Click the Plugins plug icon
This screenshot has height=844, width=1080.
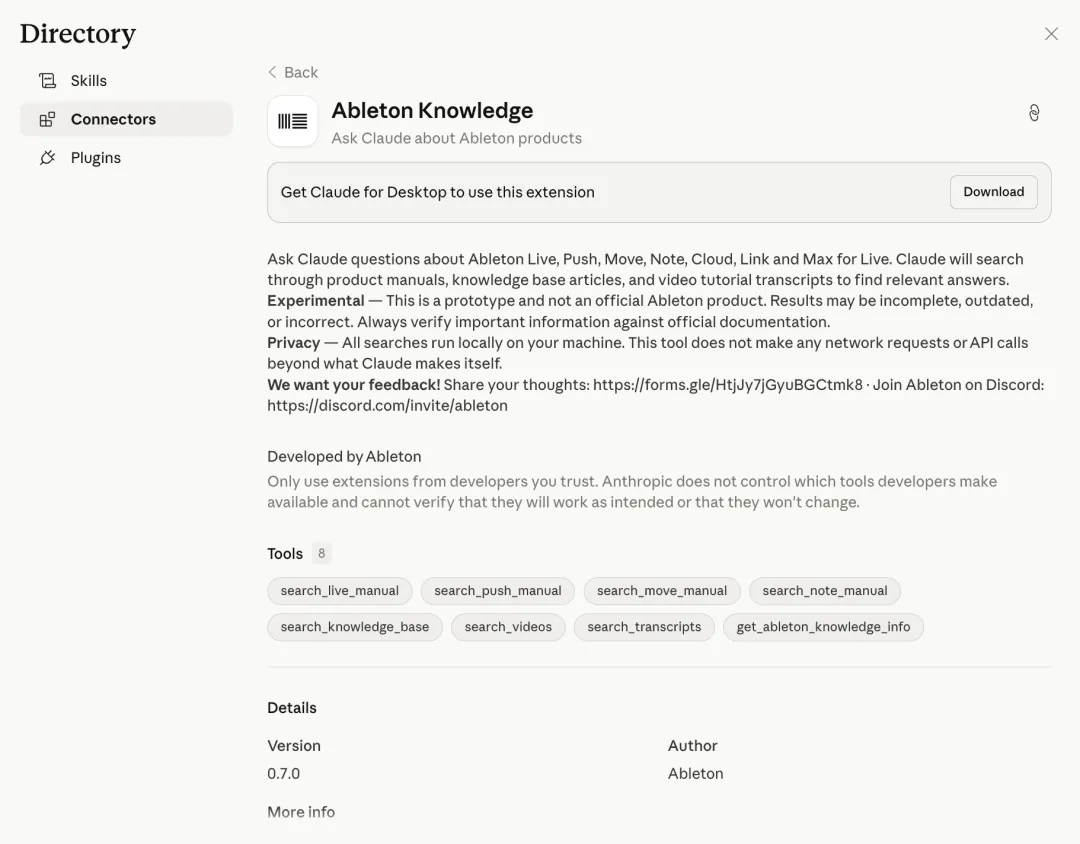point(47,158)
